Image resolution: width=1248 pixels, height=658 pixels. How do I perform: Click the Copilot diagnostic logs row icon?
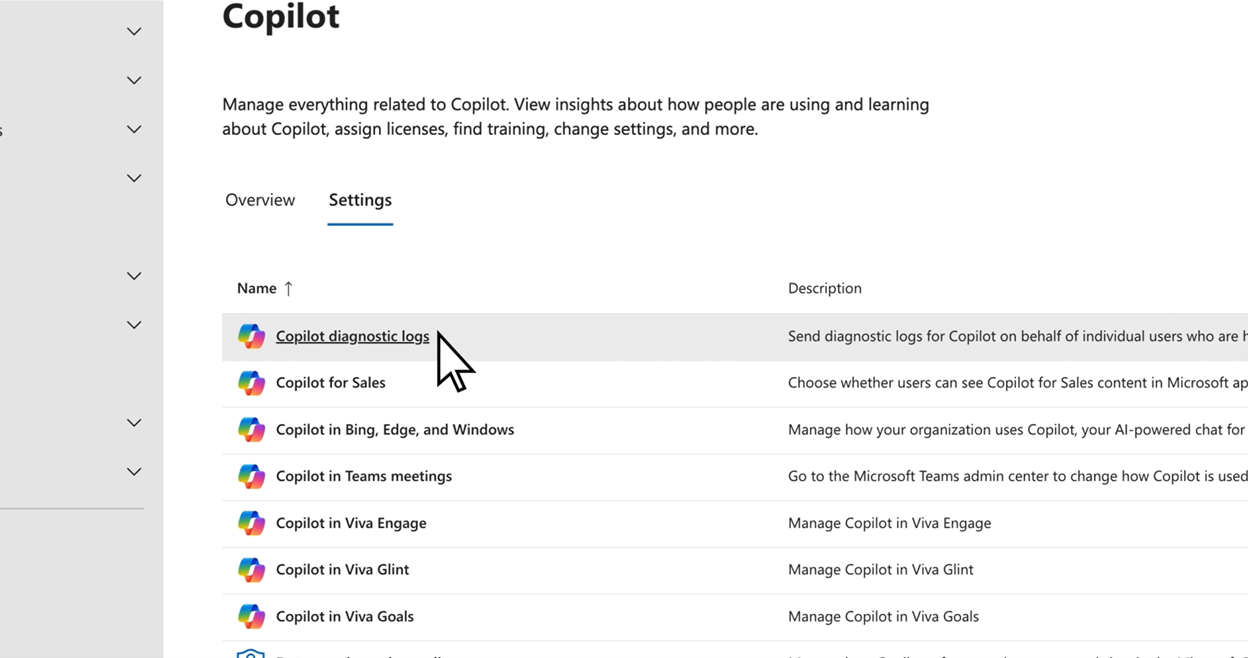point(251,336)
